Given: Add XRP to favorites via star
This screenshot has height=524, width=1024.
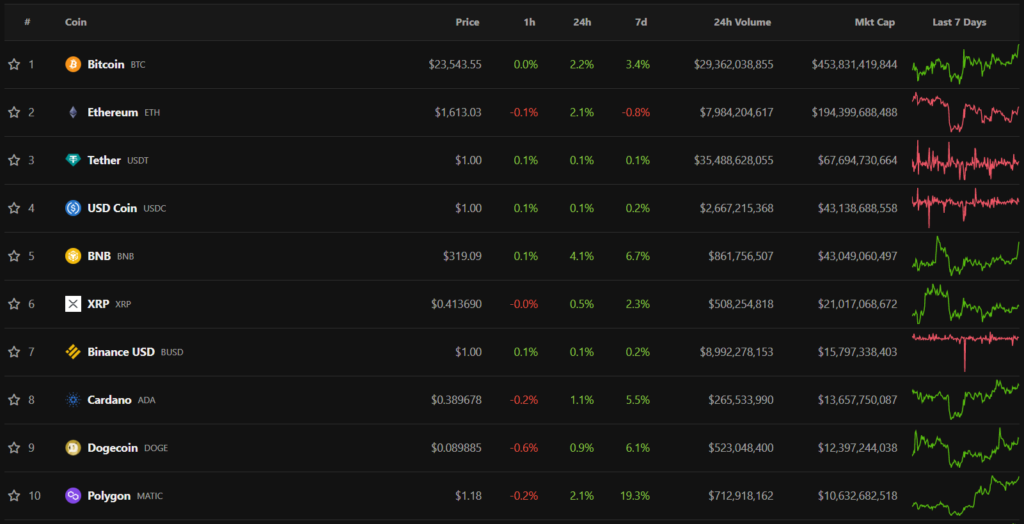Looking at the screenshot, I should (14, 304).
